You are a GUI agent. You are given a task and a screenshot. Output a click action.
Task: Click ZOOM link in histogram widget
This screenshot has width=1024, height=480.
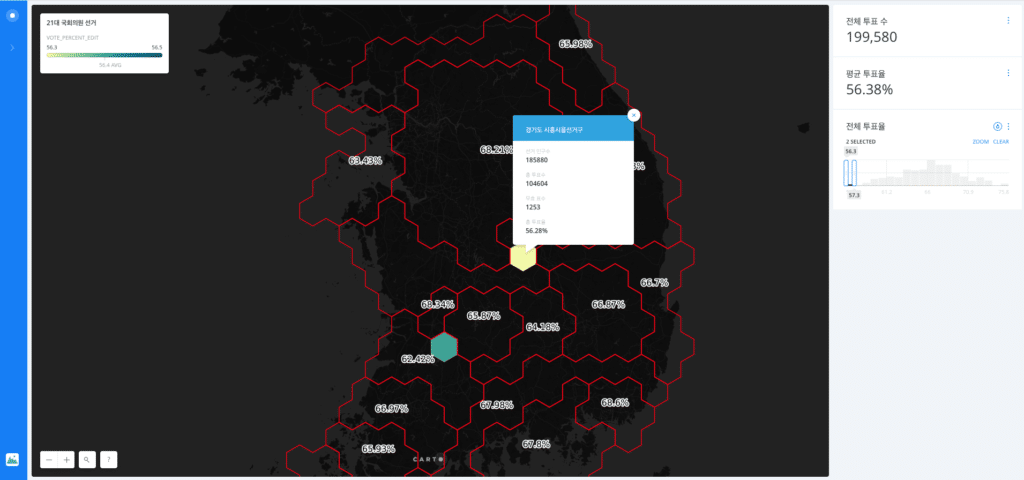(x=980, y=142)
